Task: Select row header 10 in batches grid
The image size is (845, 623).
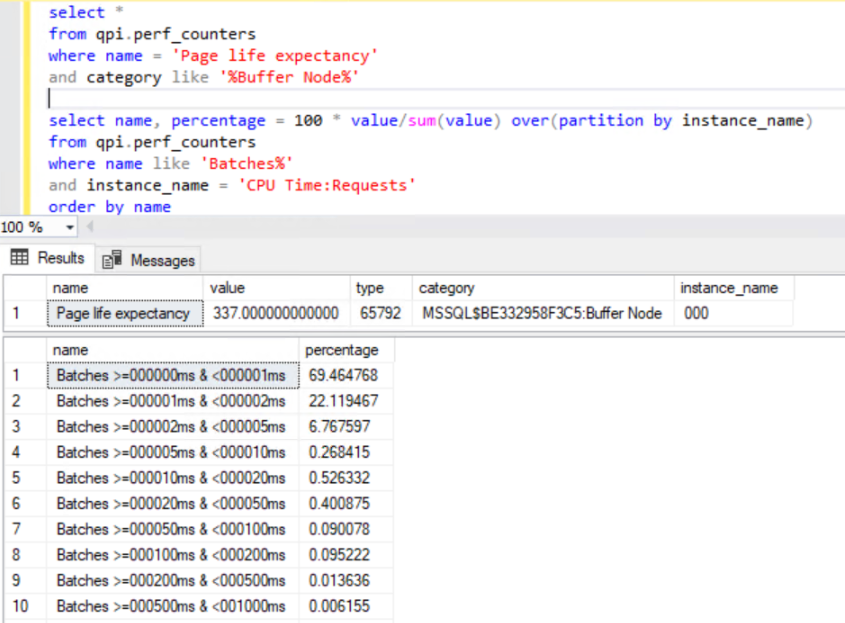Action: point(25,606)
